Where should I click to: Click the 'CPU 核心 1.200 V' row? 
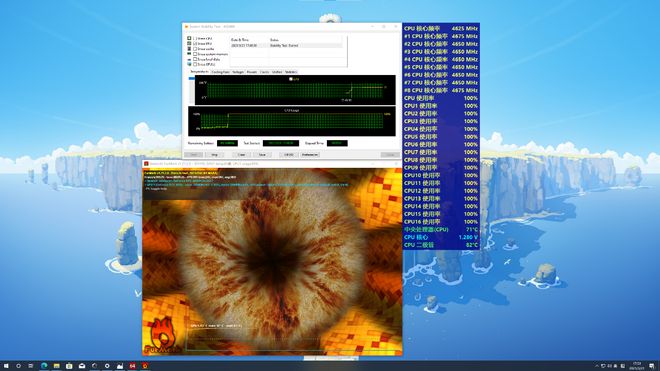coord(441,237)
